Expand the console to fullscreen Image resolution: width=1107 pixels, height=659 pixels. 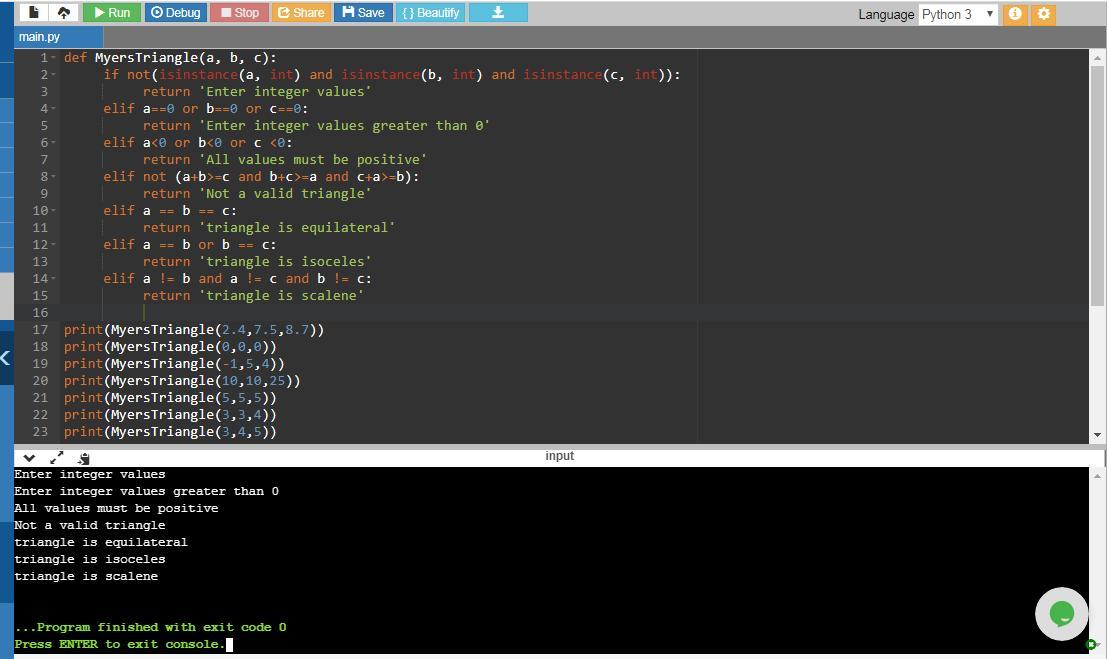(56, 457)
